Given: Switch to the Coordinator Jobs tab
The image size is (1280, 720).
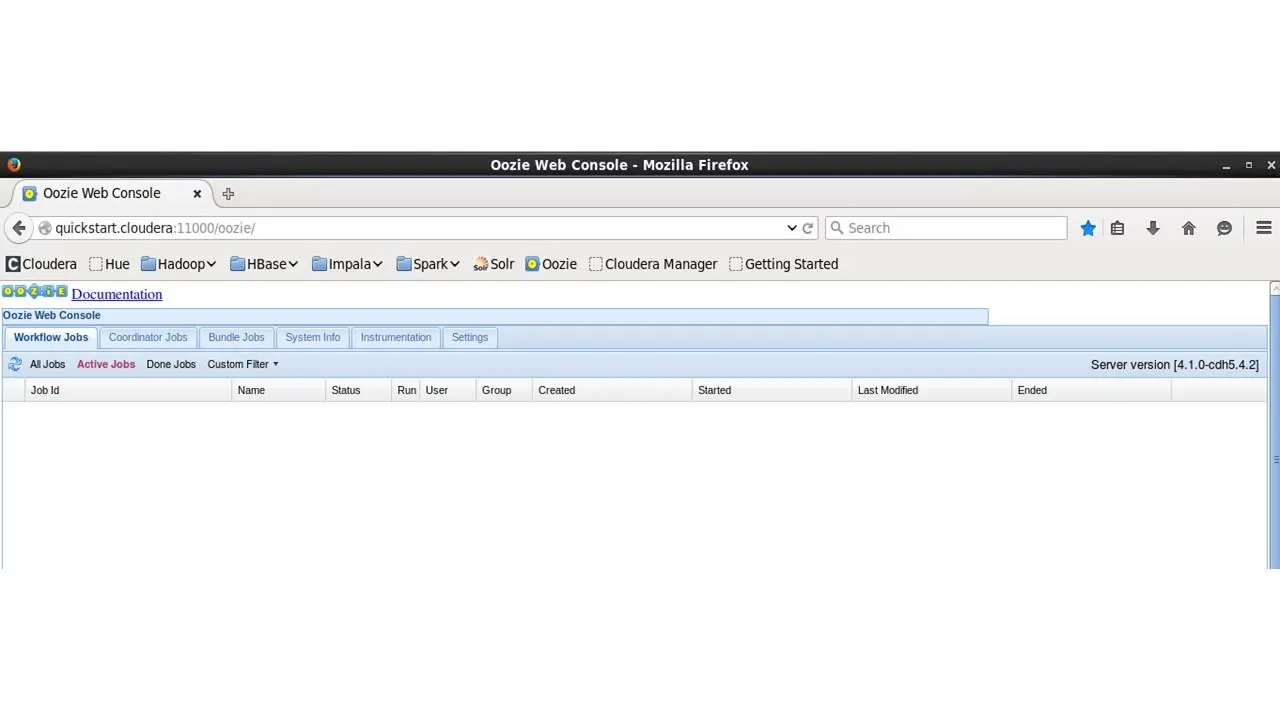Looking at the screenshot, I should click(148, 338).
